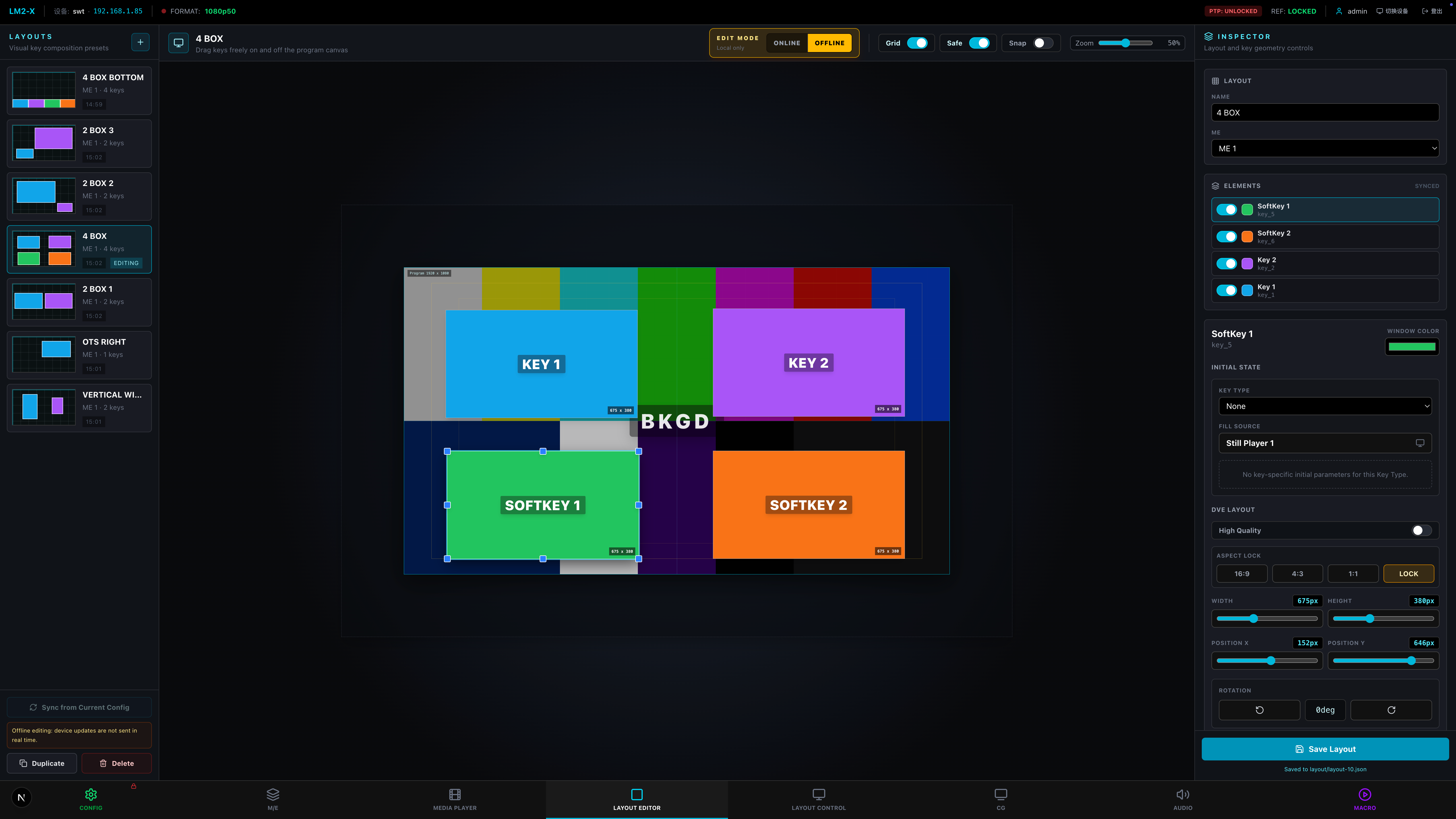Click the Inspector layers icon
Image resolution: width=1456 pixels, height=819 pixels.
[1208, 37]
